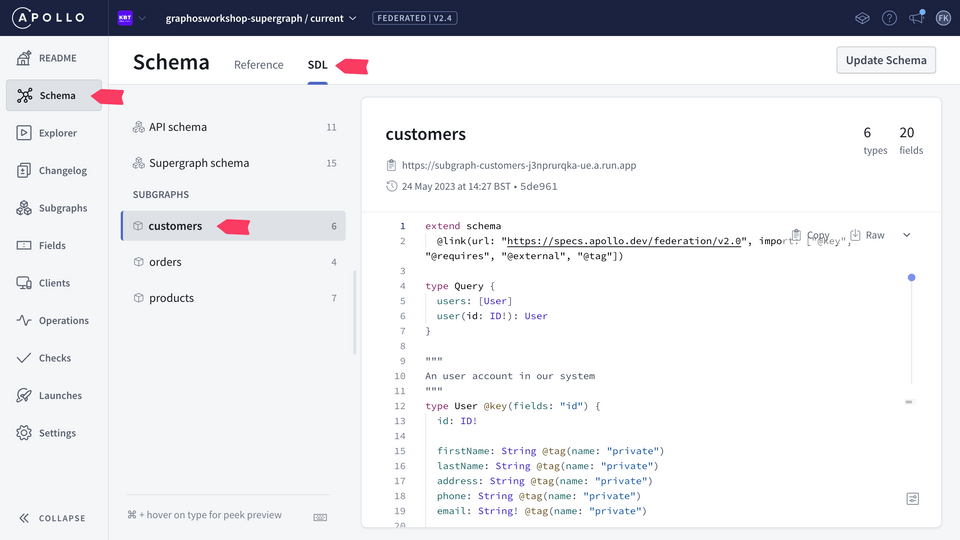Click the ID type on line 13
Image resolution: width=960 pixels, height=540 pixels.
466,421
